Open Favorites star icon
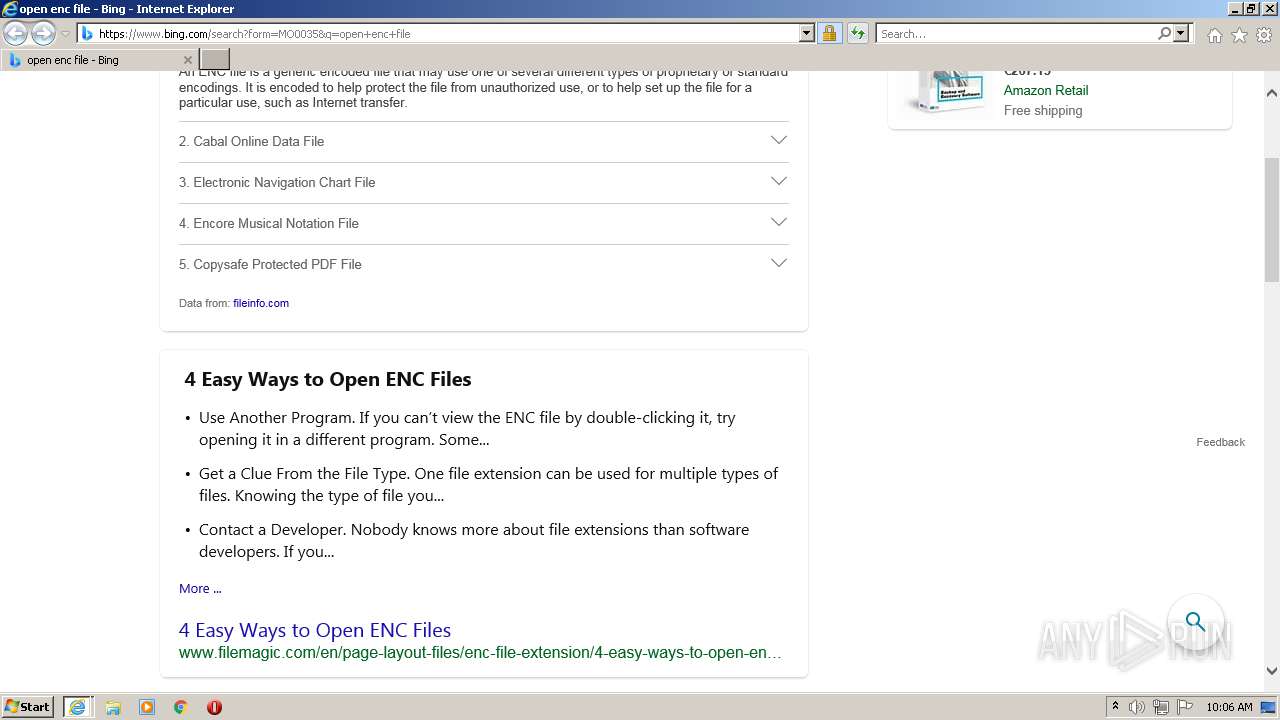The height and width of the screenshot is (720, 1280). (1239, 35)
